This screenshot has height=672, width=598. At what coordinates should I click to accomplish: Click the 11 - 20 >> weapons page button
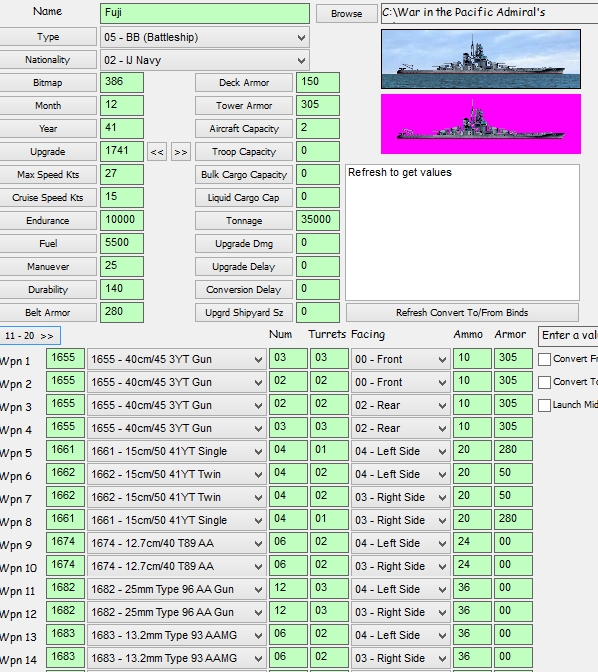pos(30,336)
